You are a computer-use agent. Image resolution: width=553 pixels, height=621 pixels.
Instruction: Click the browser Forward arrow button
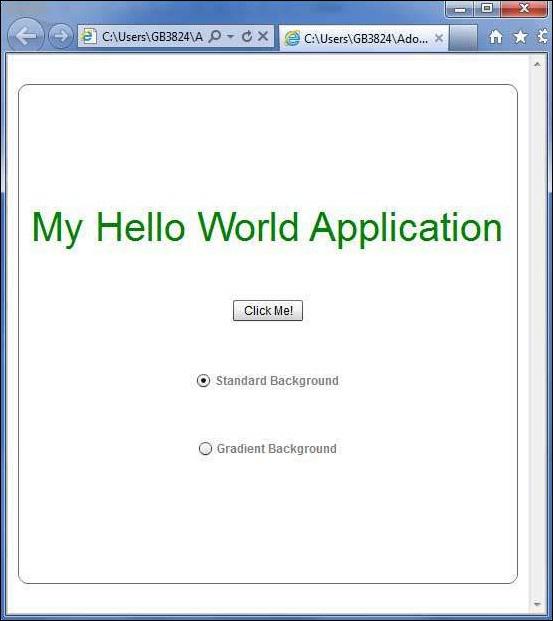coord(61,36)
